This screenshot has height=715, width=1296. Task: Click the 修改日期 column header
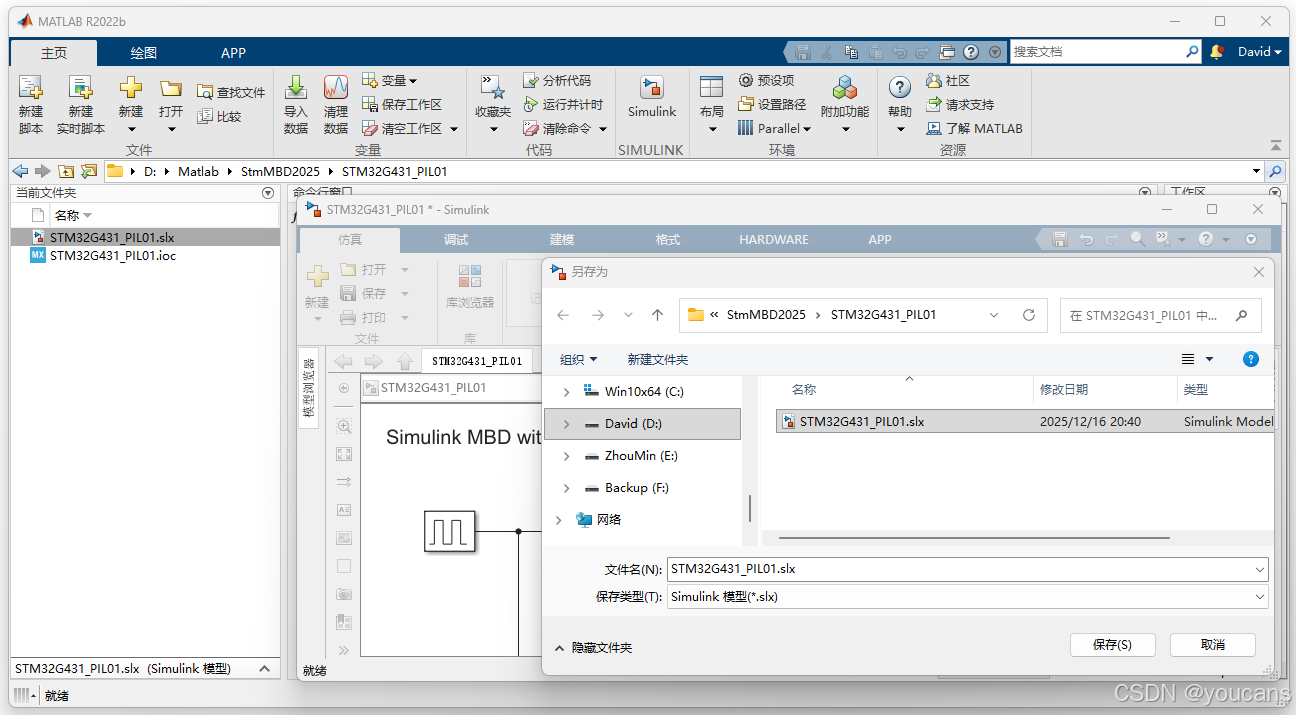pos(1064,390)
